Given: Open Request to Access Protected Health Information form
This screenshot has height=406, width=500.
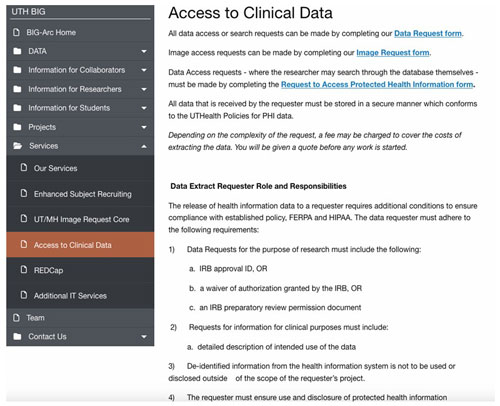Looking at the screenshot, I should 377,85.
